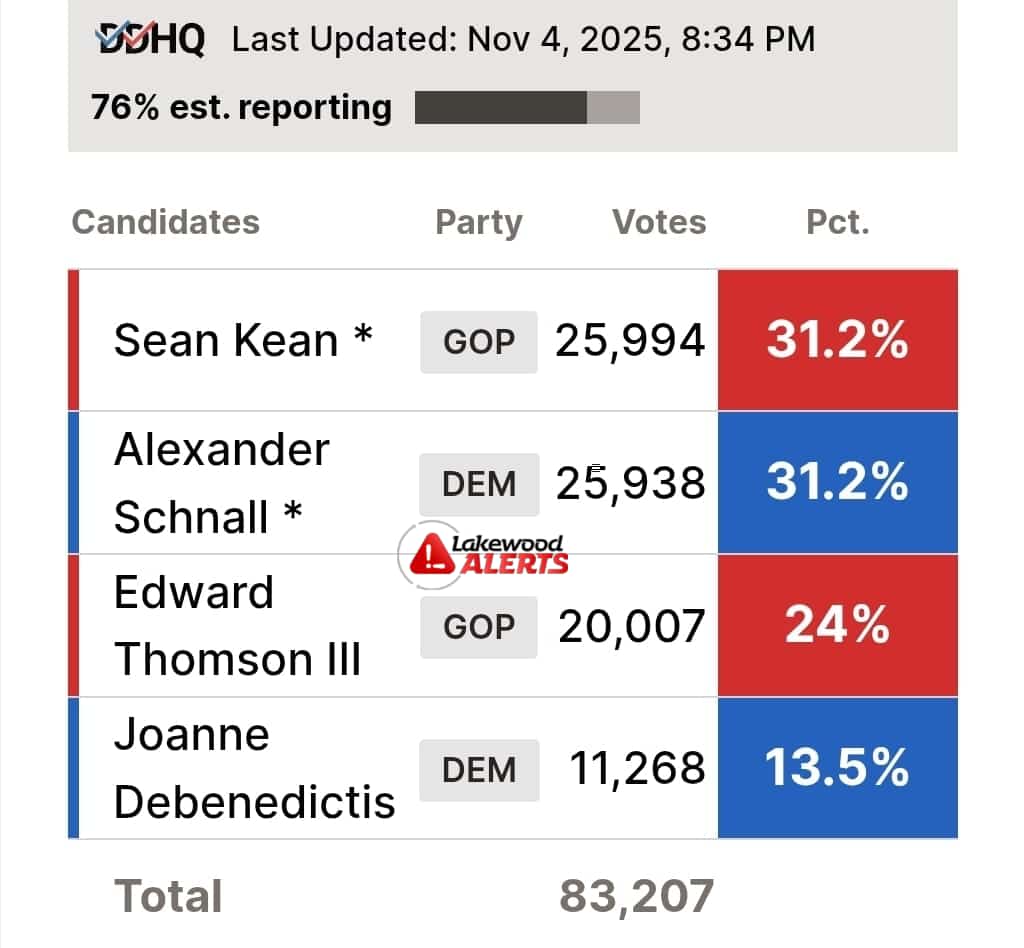Click the total votes 83,207 figure
Image resolution: width=1024 pixels, height=948 pixels.
coord(636,896)
